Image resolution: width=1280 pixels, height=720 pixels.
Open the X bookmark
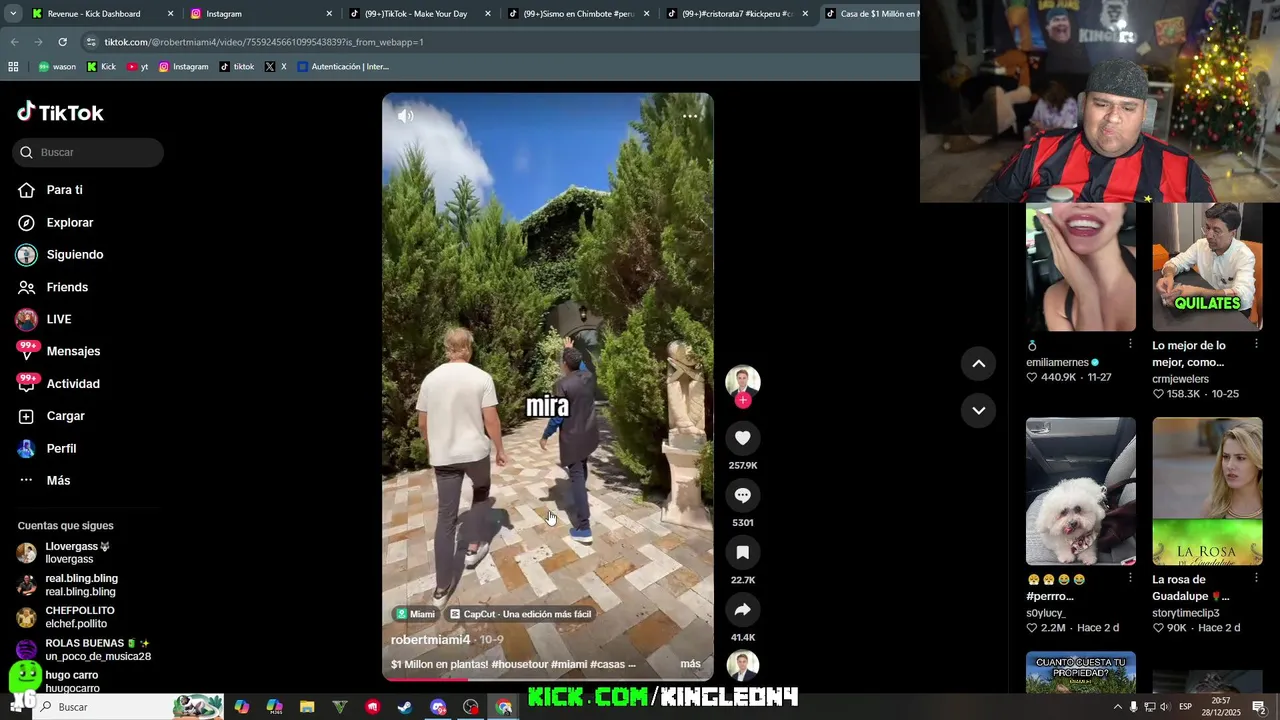click(x=276, y=67)
